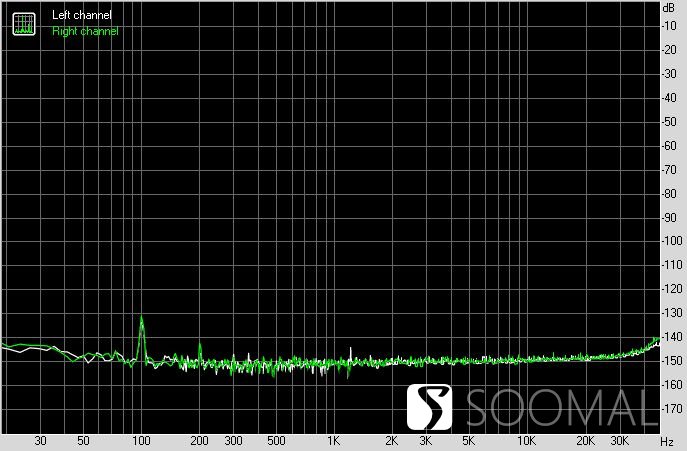Click the -110 dB axis label
687x451 pixels.
point(673,265)
